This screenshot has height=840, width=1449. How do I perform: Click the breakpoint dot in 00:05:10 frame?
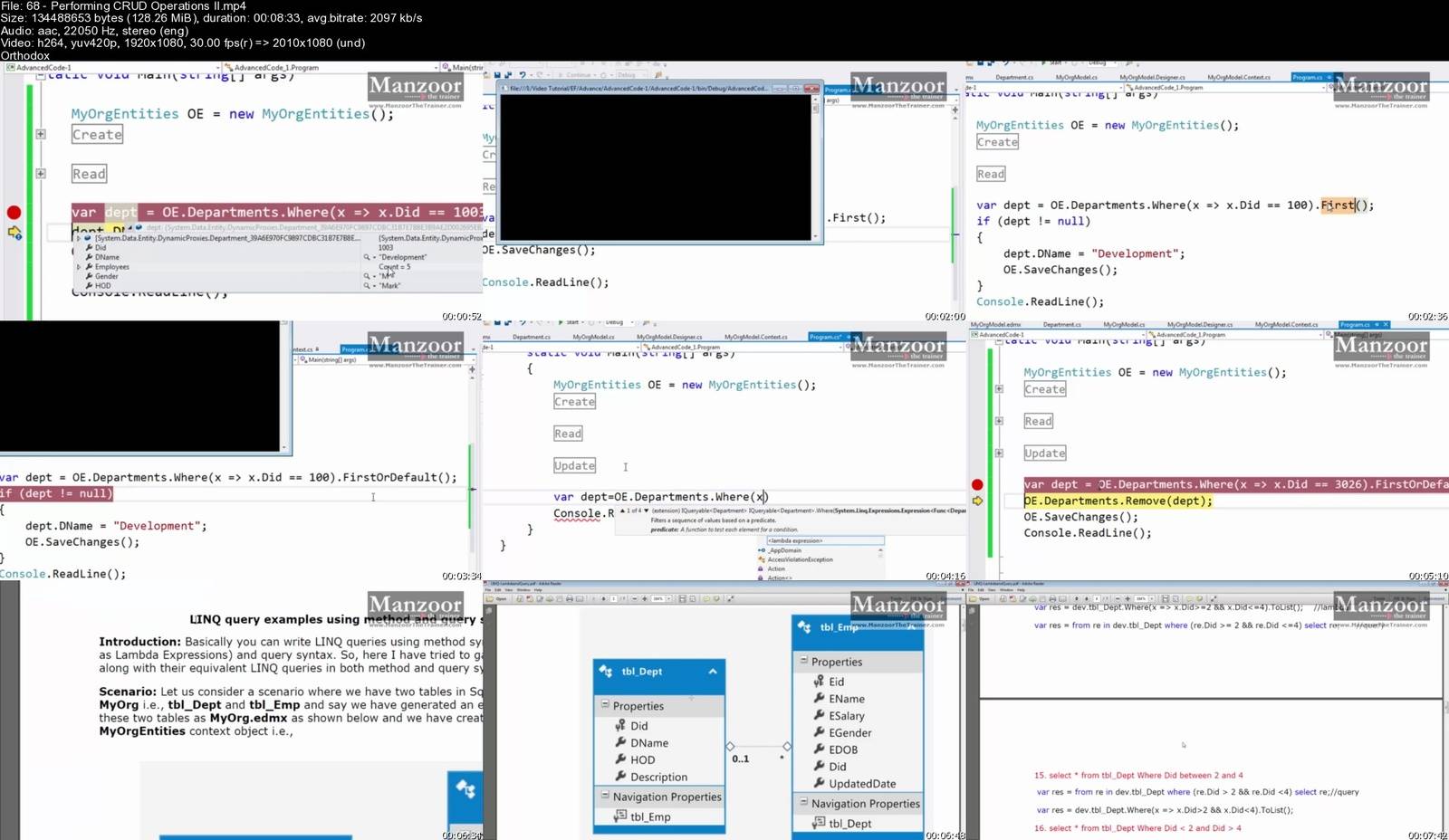click(977, 485)
